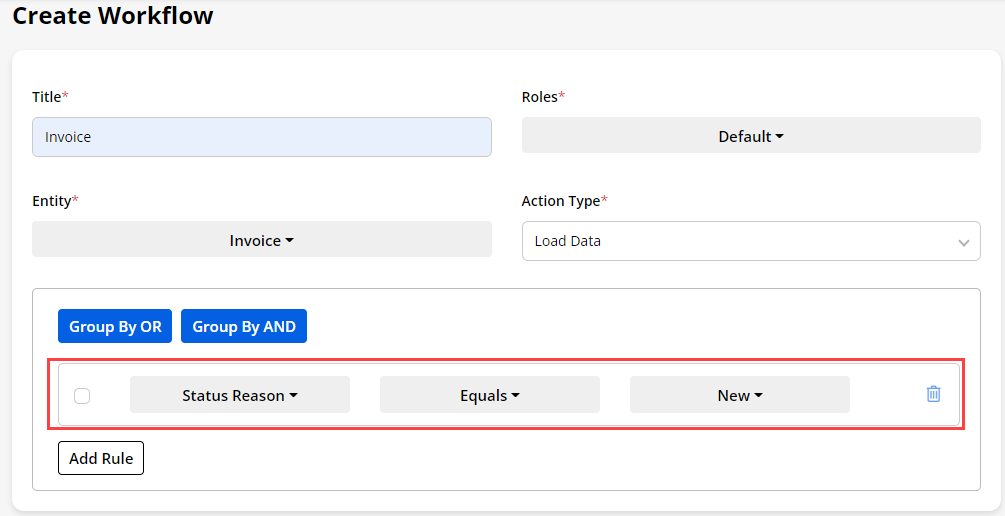This screenshot has width=1005, height=516.
Task: Open the Status Reason field dropdown
Action: click(239, 395)
